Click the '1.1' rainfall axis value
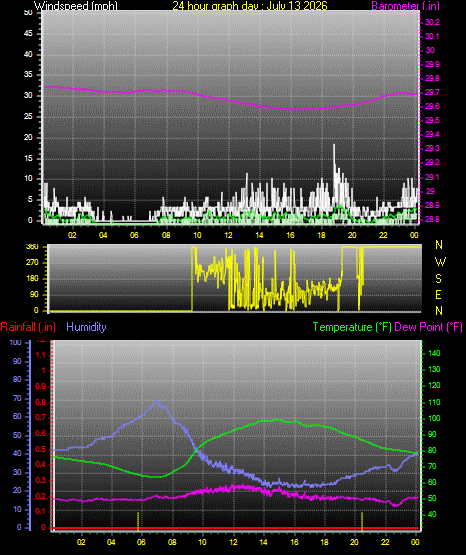Image resolution: width=466 pixels, height=555 pixels. tap(41, 355)
